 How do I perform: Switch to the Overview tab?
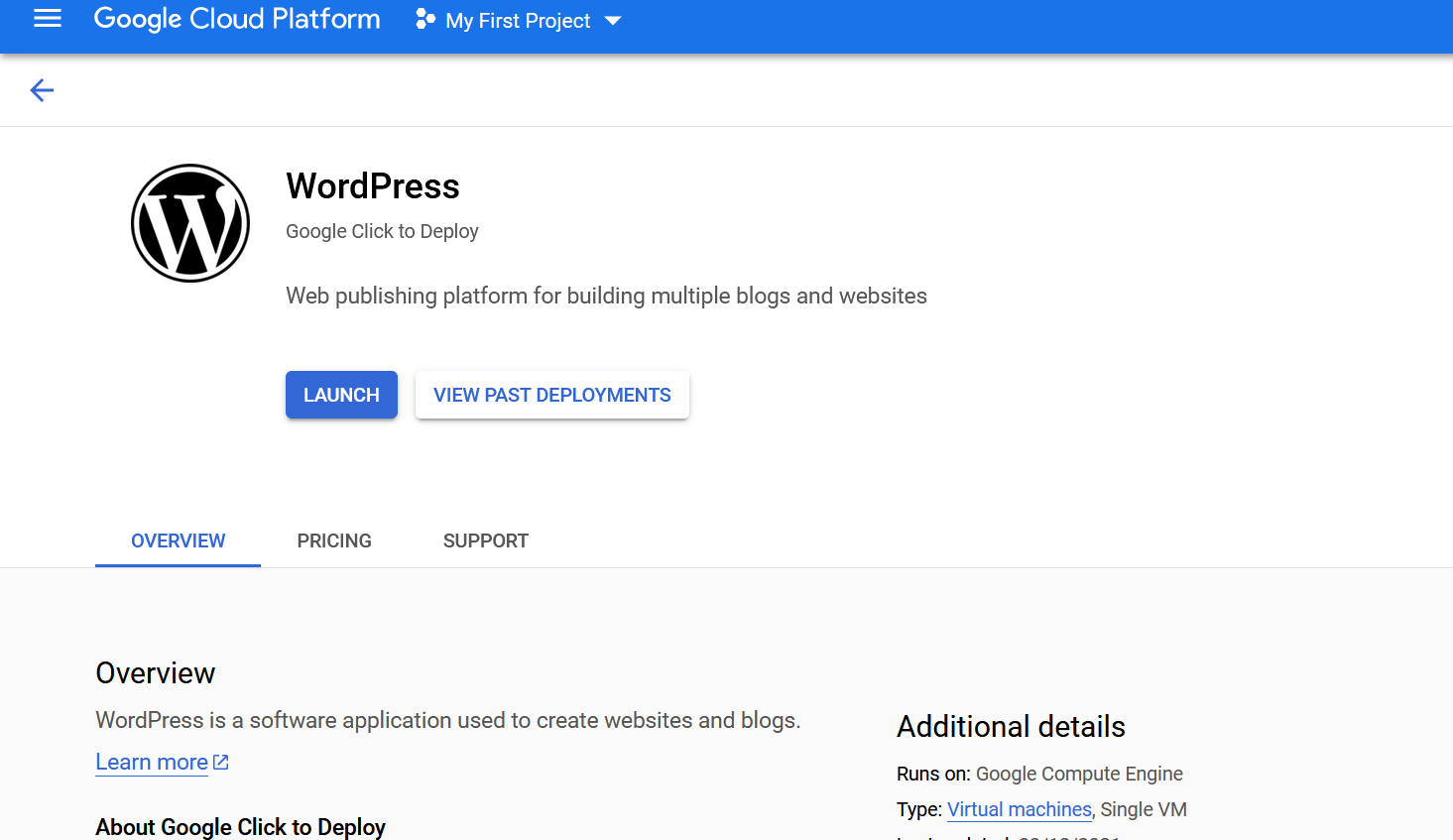tap(179, 540)
